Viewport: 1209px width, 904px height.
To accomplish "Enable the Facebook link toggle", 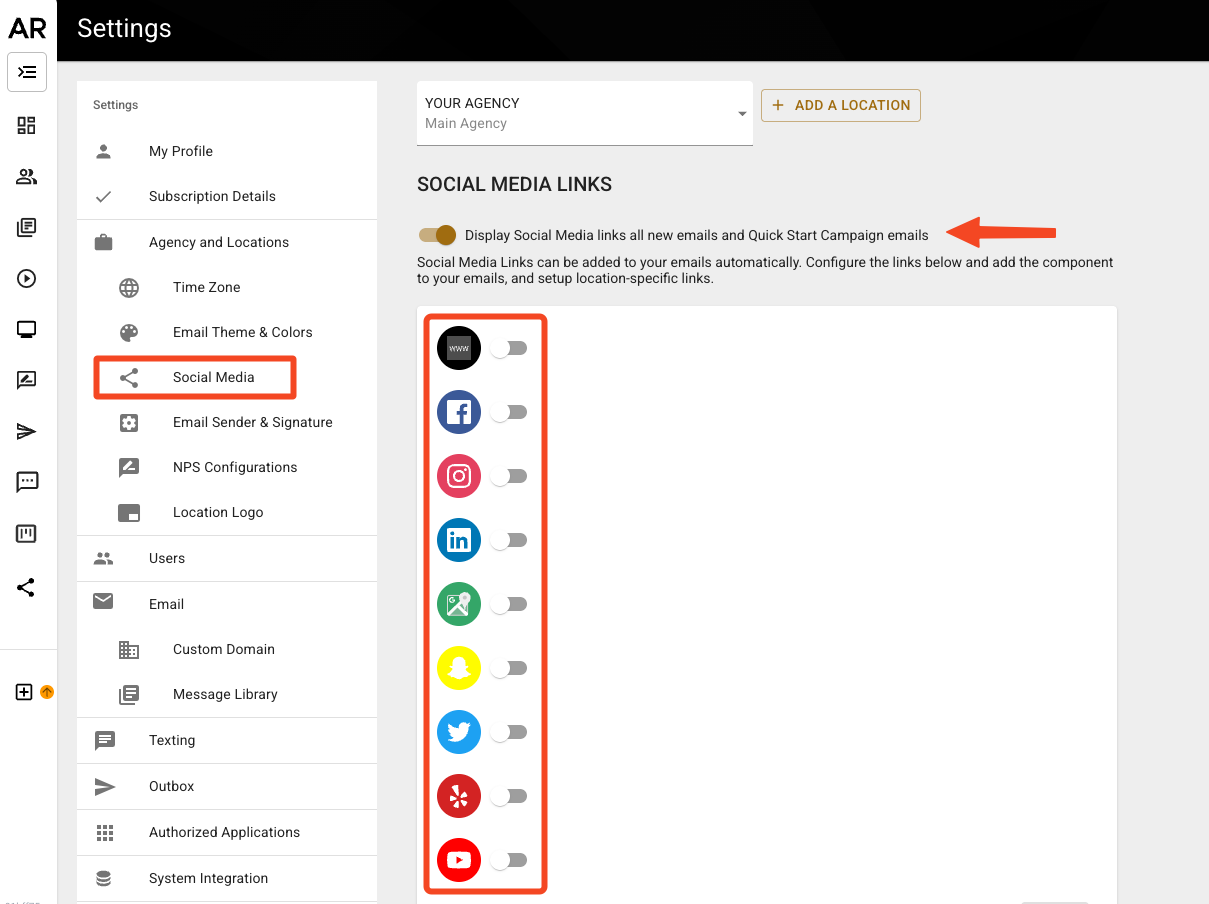I will (509, 412).
